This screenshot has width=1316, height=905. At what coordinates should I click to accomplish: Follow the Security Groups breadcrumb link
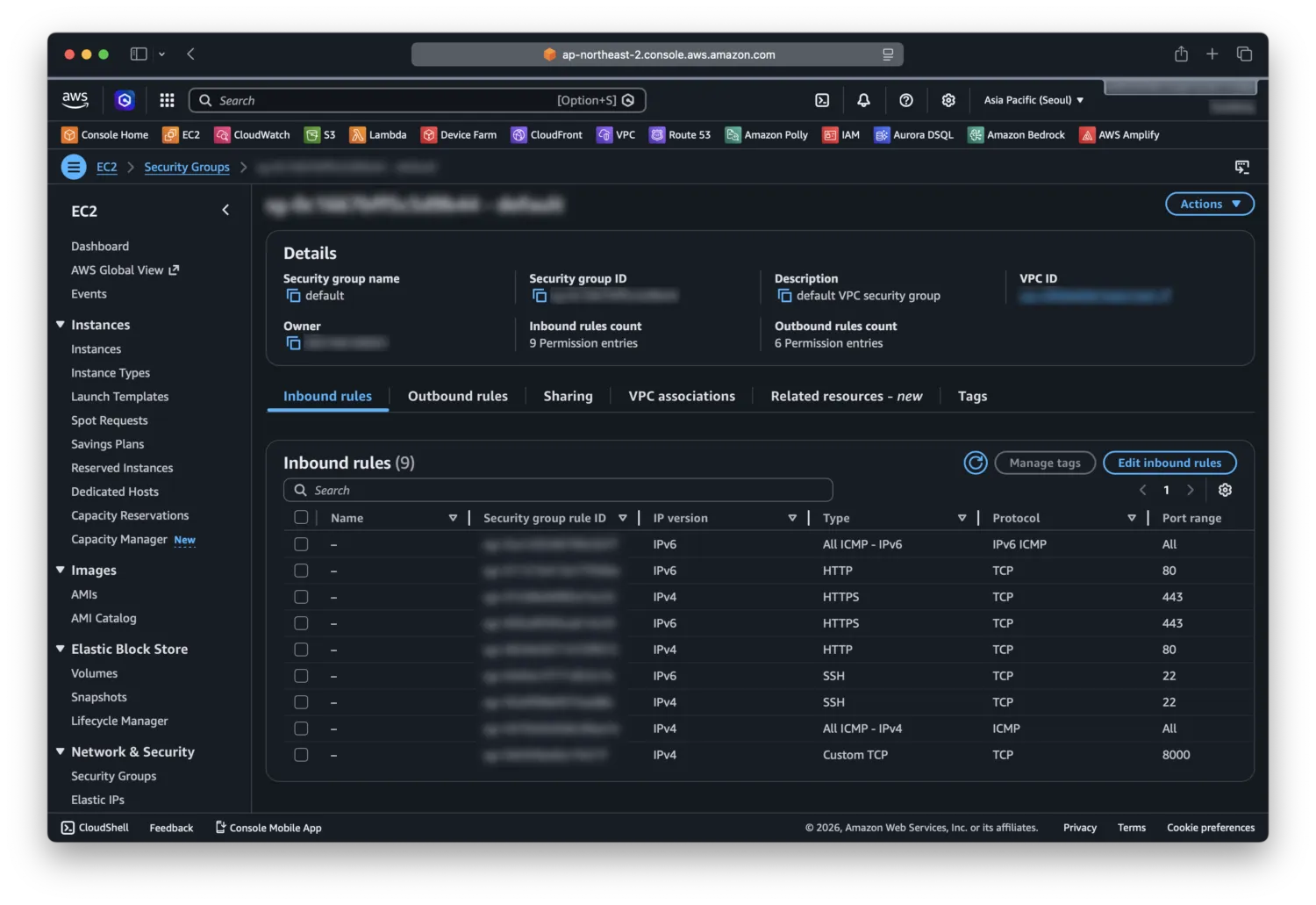point(187,167)
